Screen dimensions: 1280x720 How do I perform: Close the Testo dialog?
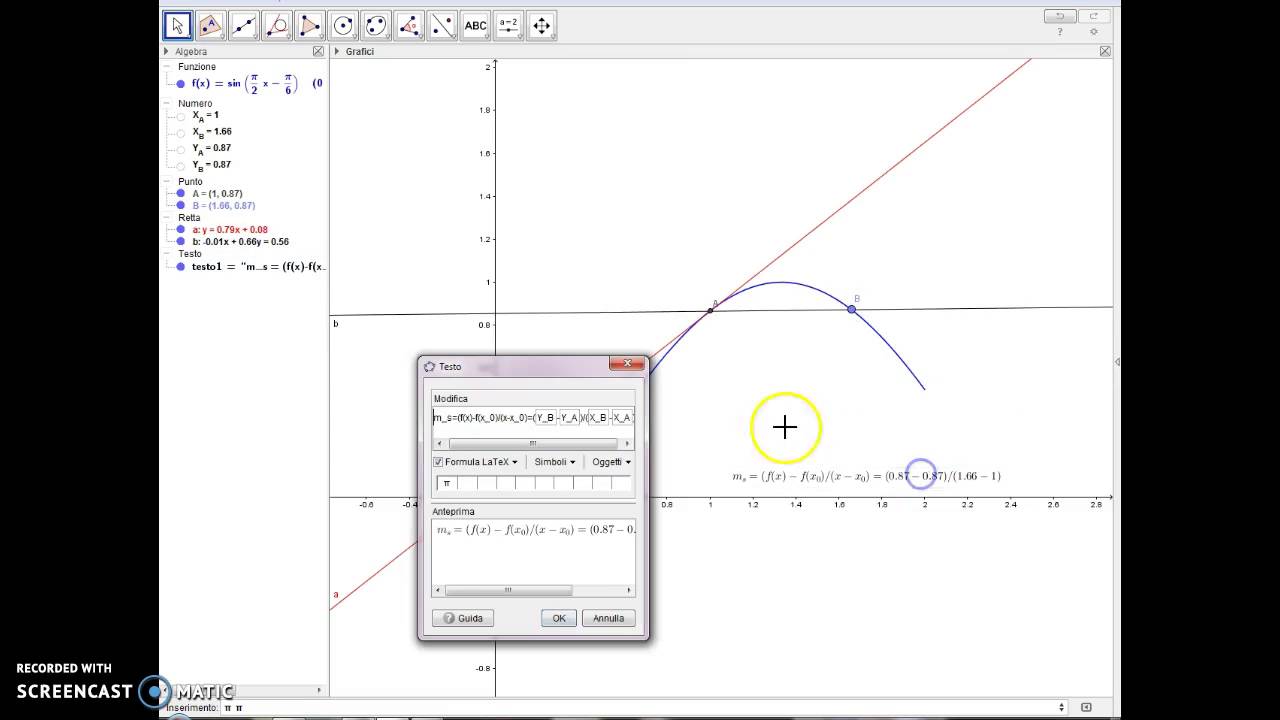(x=627, y=364)
